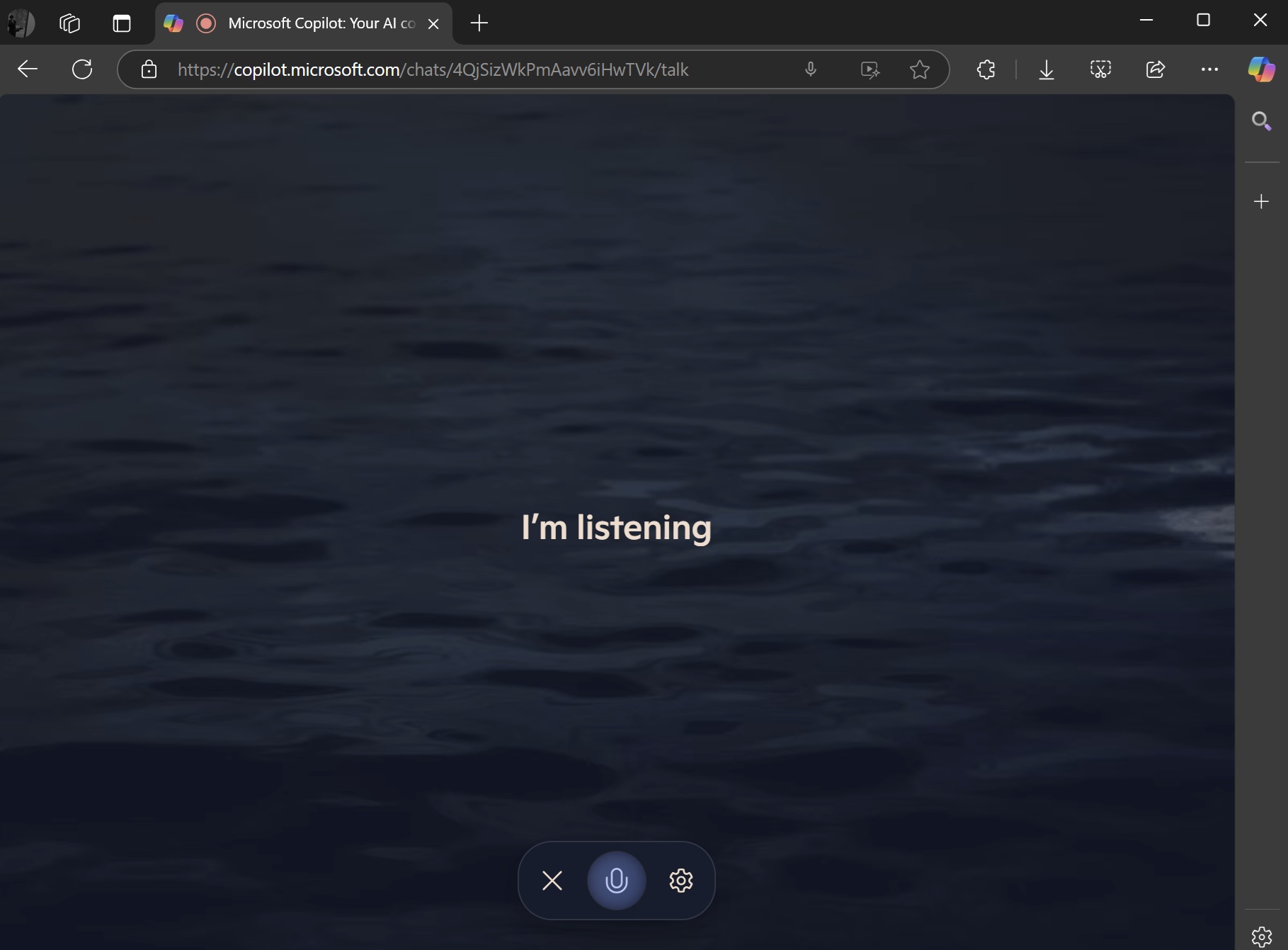Open the Settings and more menu
The image size is (1288, 950).
click(x=1209, y=69)
